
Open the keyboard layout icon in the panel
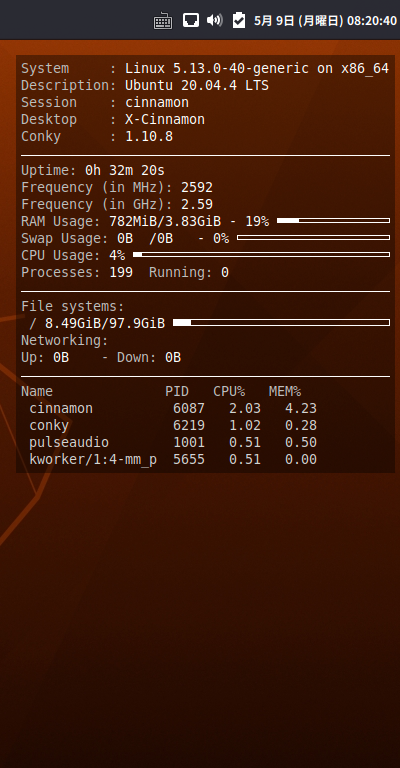coord(163,21)
